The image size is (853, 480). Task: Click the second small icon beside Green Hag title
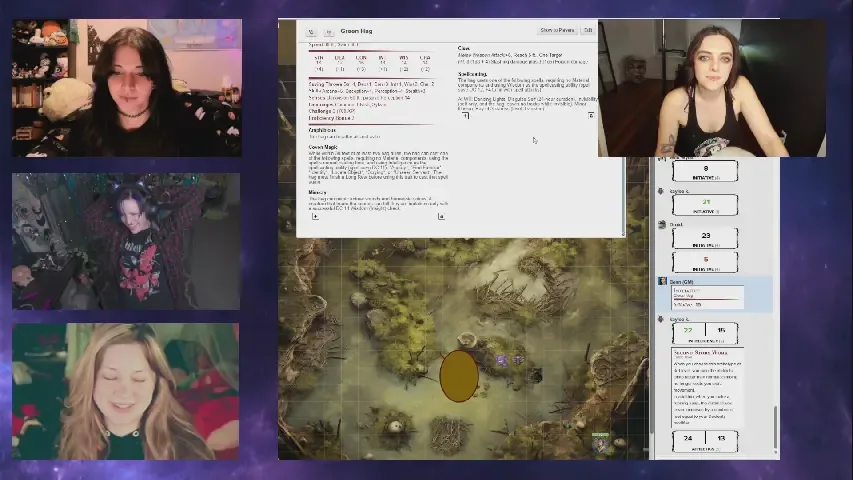pos(327,31)
